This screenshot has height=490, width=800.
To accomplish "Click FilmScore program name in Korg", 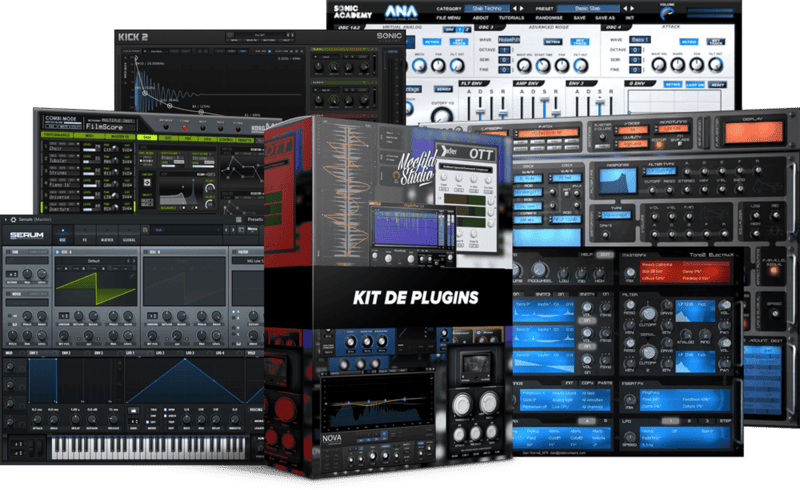I will pyautogui.click(x=104, y=127).
